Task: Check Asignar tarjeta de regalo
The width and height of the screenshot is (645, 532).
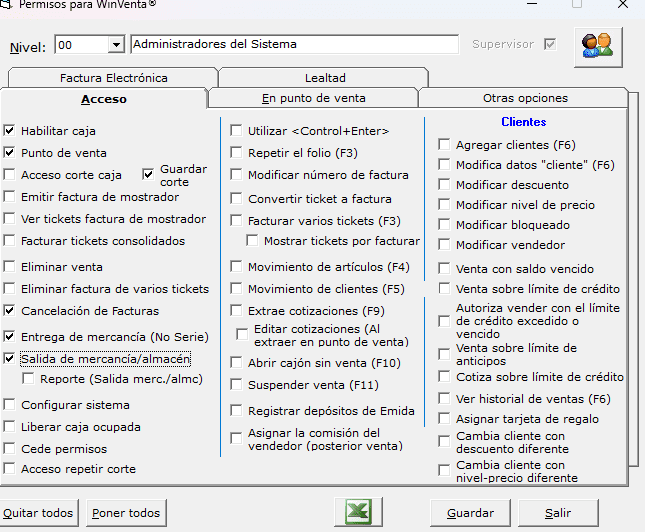Action: (444, 419)
